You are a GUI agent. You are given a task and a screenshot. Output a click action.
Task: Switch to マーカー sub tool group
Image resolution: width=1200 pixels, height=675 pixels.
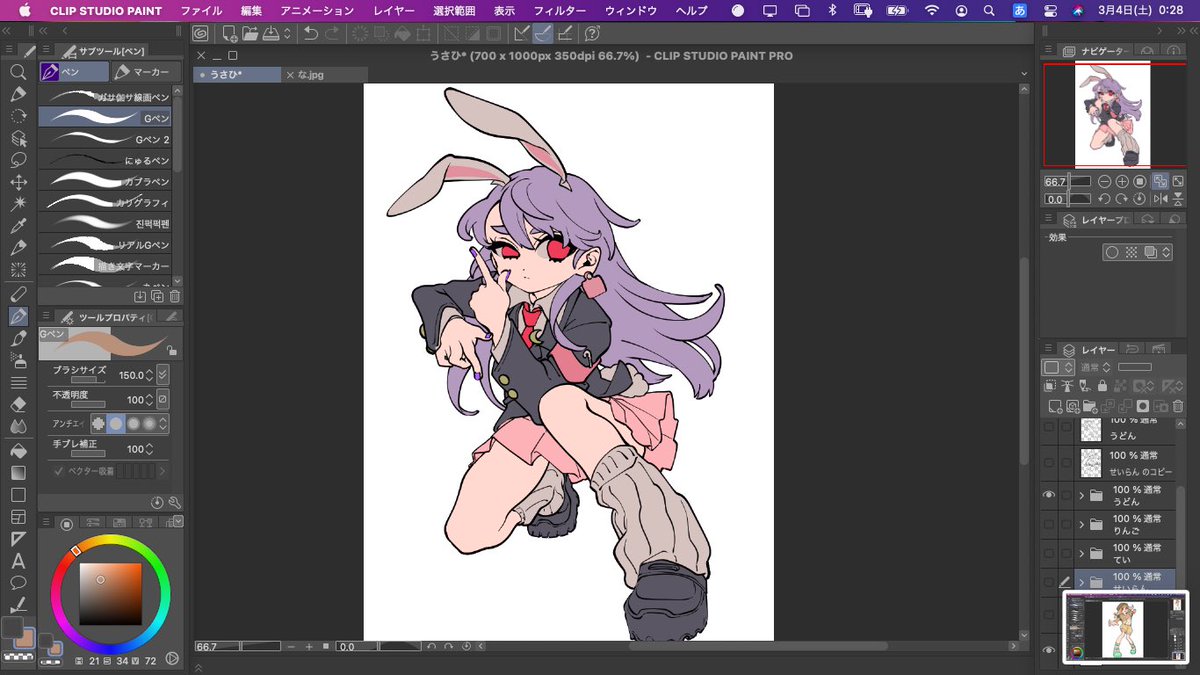coord(146,72)
